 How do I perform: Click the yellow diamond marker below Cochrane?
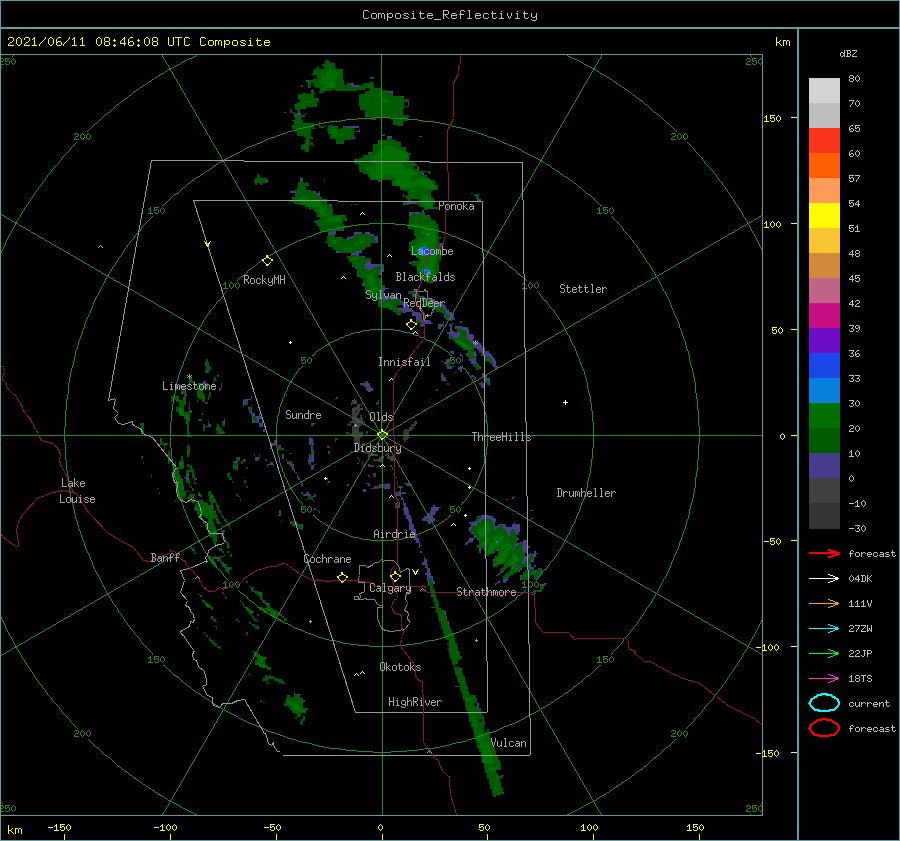[342, 578]
